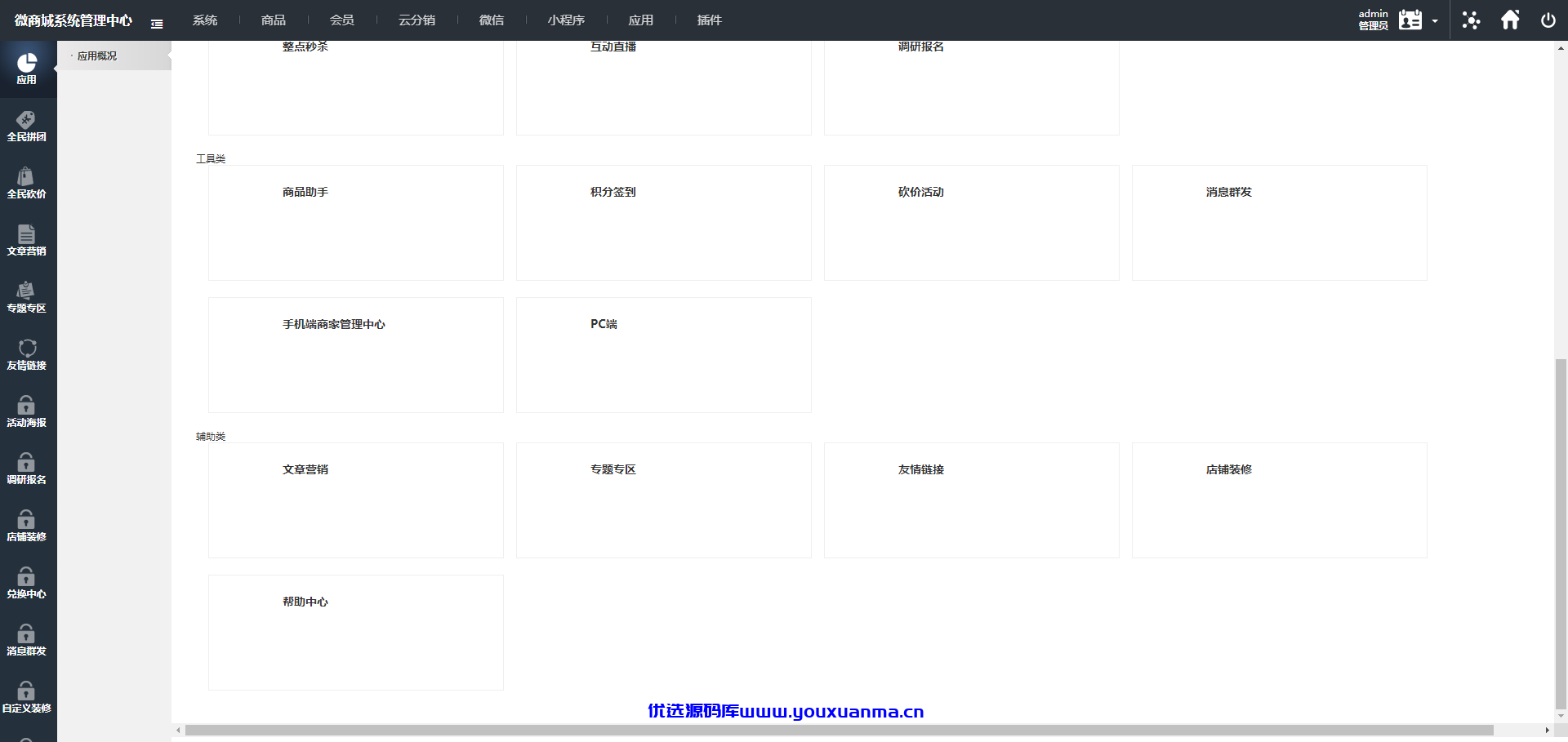Click the 友情链接 sidebar icon

coord(27,355)
